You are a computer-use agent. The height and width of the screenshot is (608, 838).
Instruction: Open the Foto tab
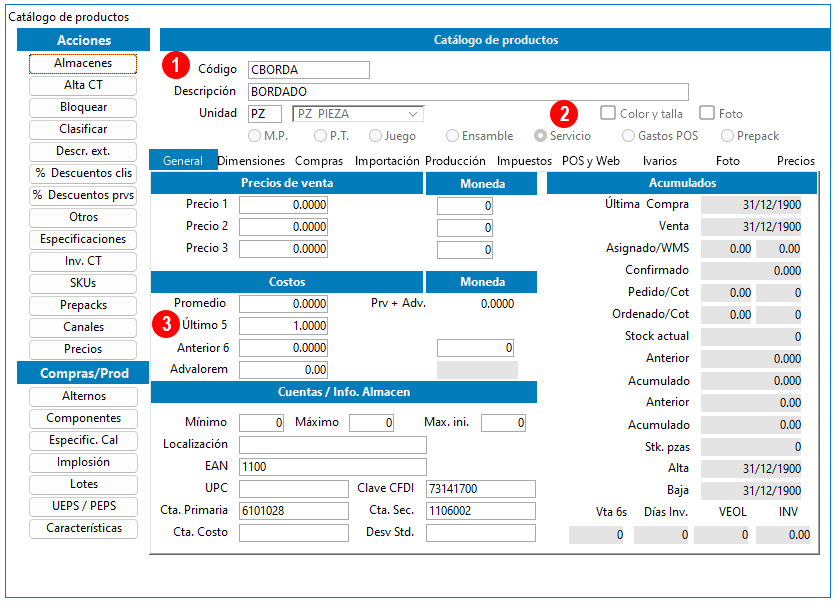[x=727, y=161]
